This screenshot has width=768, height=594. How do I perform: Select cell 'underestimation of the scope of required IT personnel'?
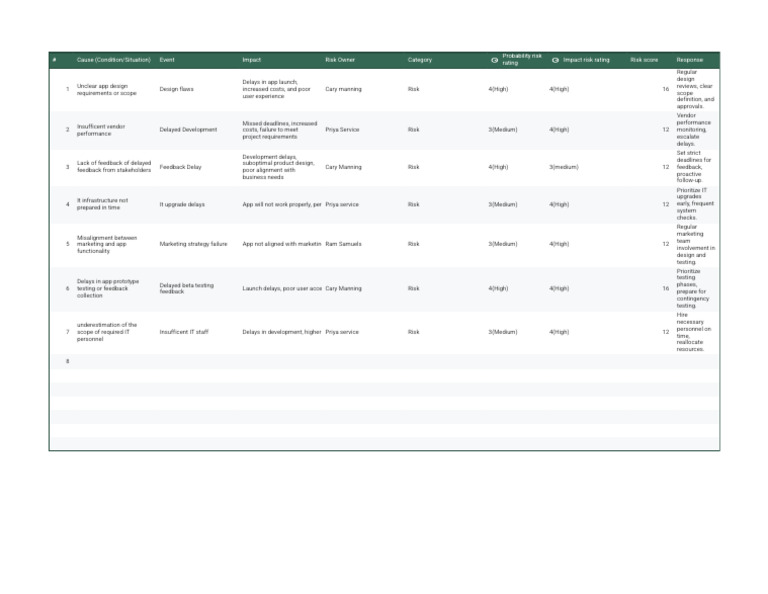(x=107, y=332)
